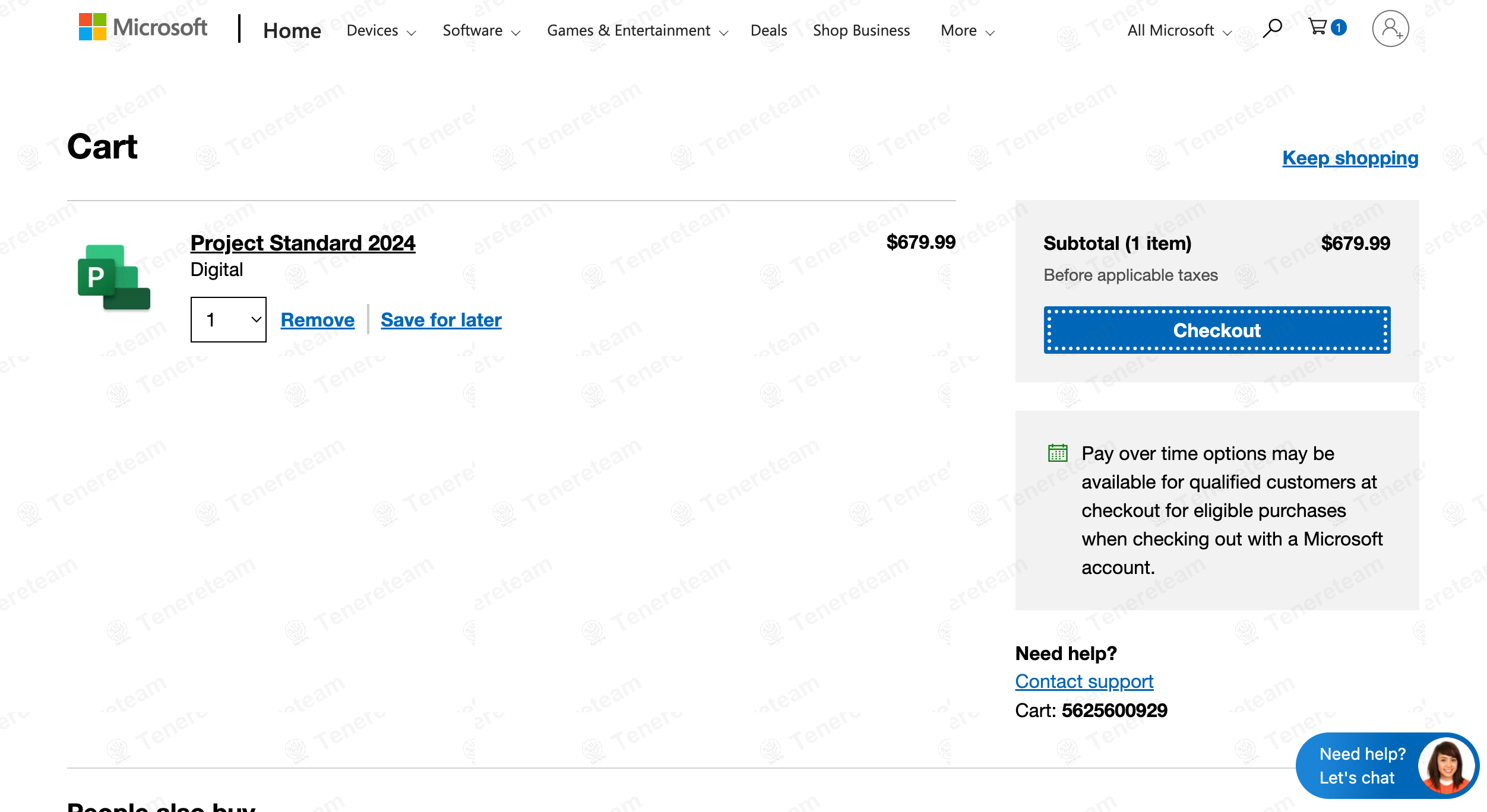1487x812 pixels.
Task: Click the Microsoft logo
Action: point(143,27)
